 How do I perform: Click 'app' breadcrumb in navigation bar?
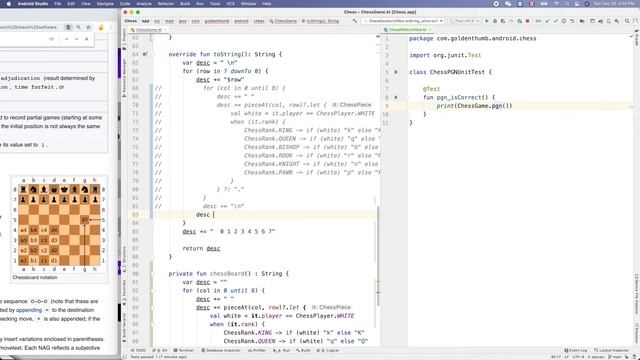pos(145,21)
